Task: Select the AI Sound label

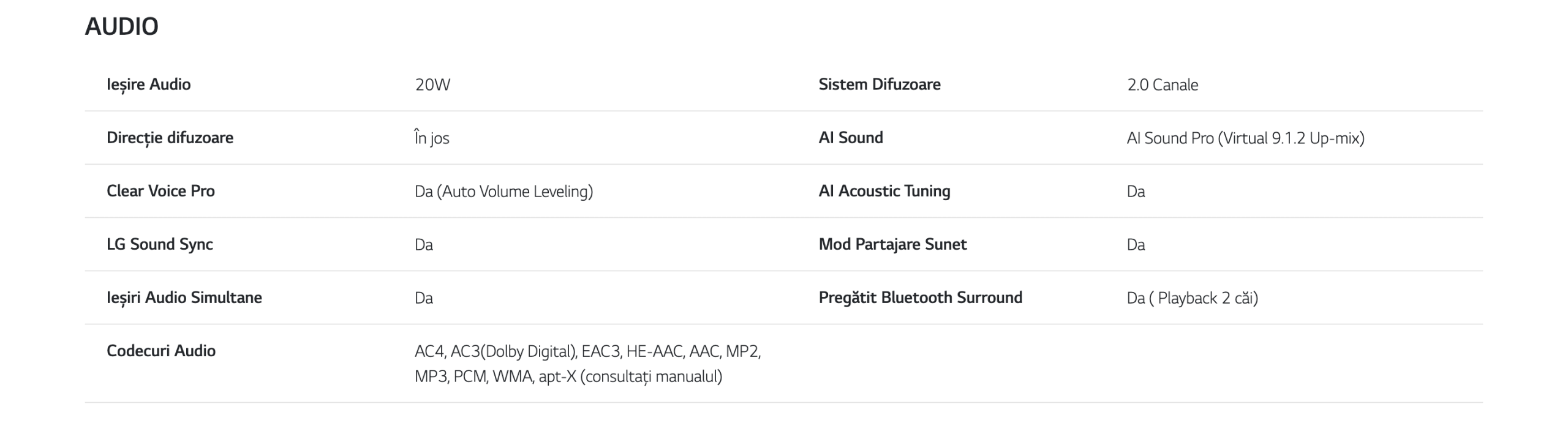Action: coord(851,138)
